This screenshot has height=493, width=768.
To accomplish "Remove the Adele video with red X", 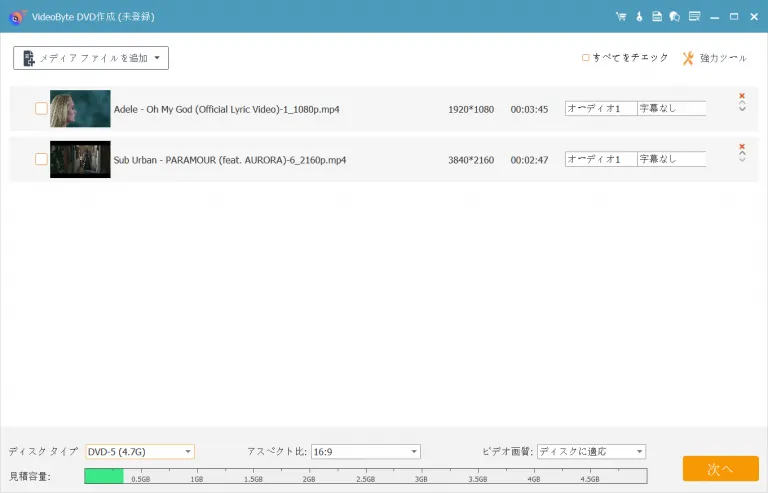I will coord(742,96).
